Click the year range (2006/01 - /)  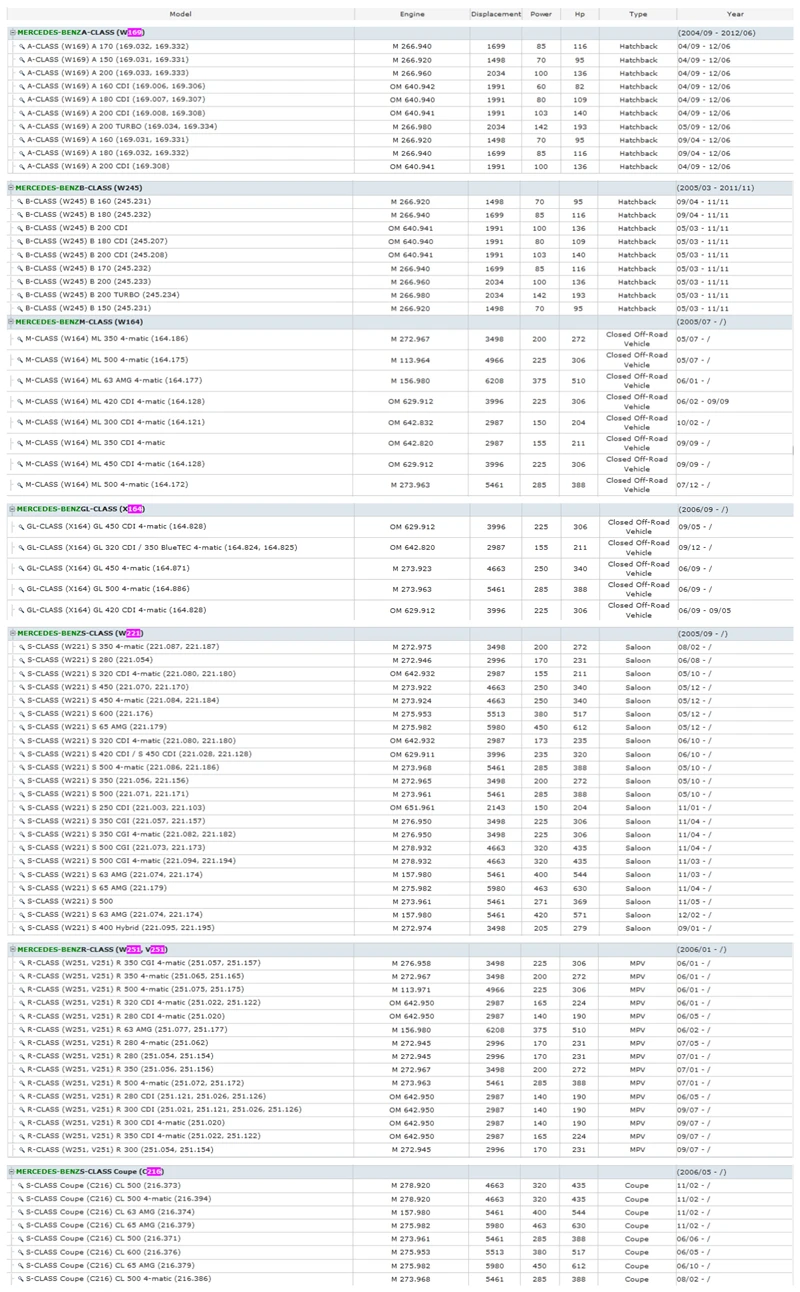pos(704,949)
